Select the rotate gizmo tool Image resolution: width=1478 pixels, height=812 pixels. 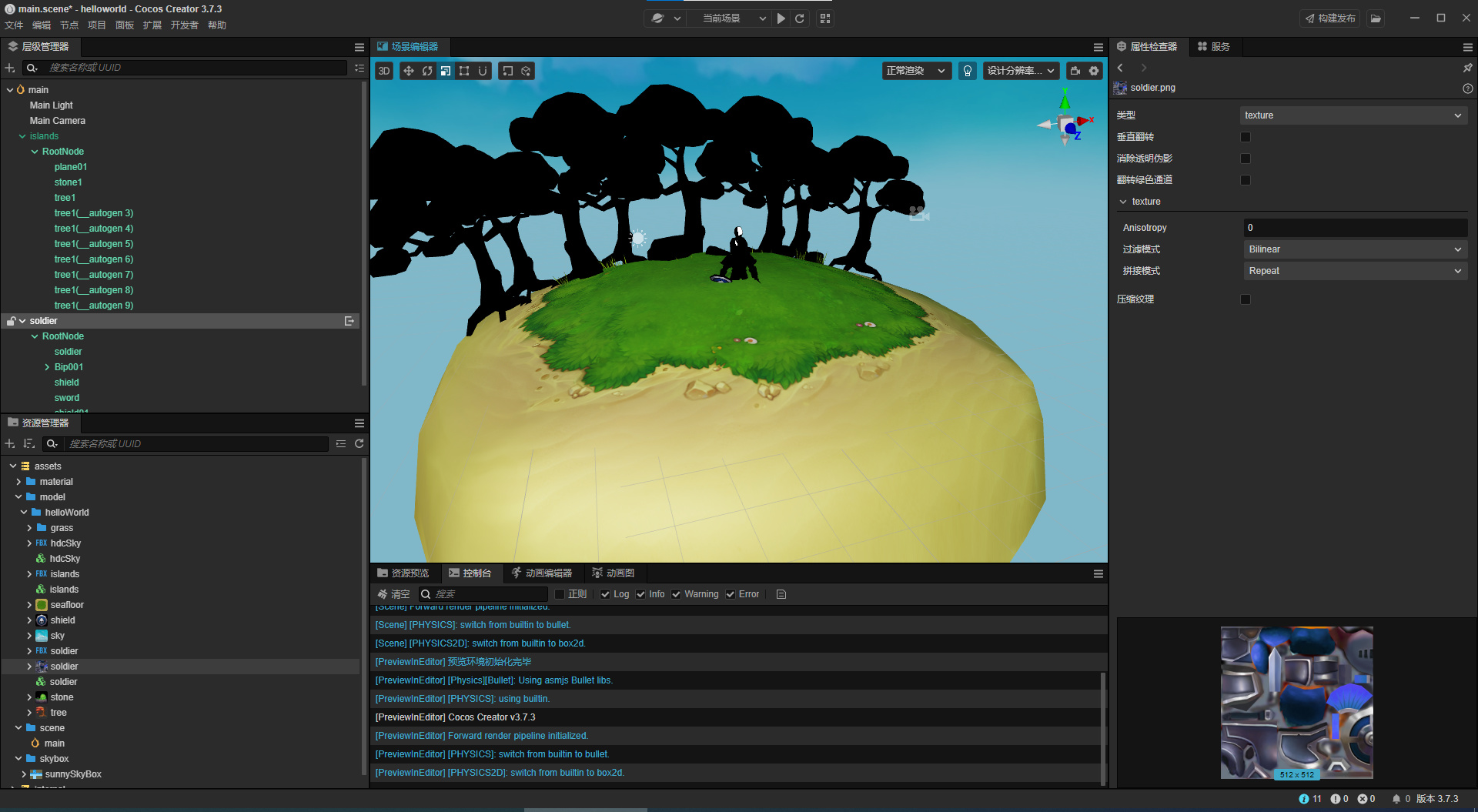pyautogui.click(x=427, y=71)
